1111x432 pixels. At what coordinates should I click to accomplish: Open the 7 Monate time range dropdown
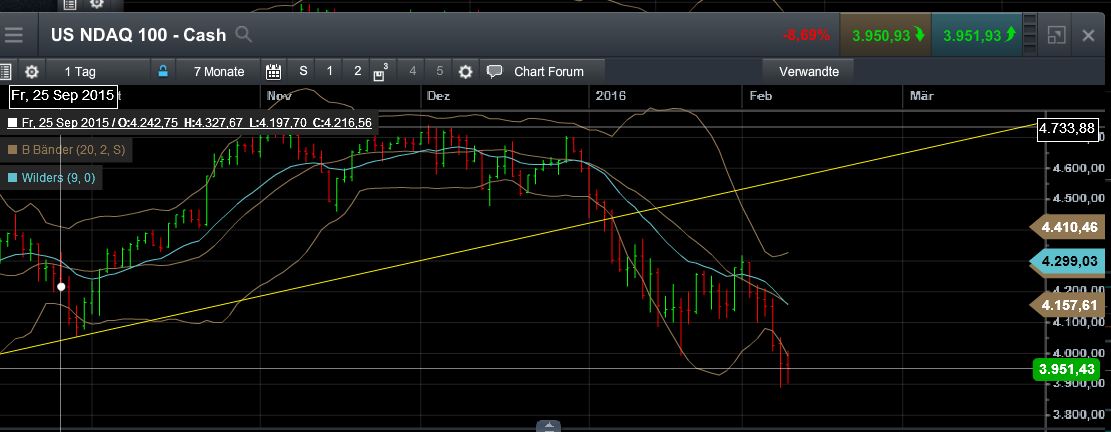point(219,72)
